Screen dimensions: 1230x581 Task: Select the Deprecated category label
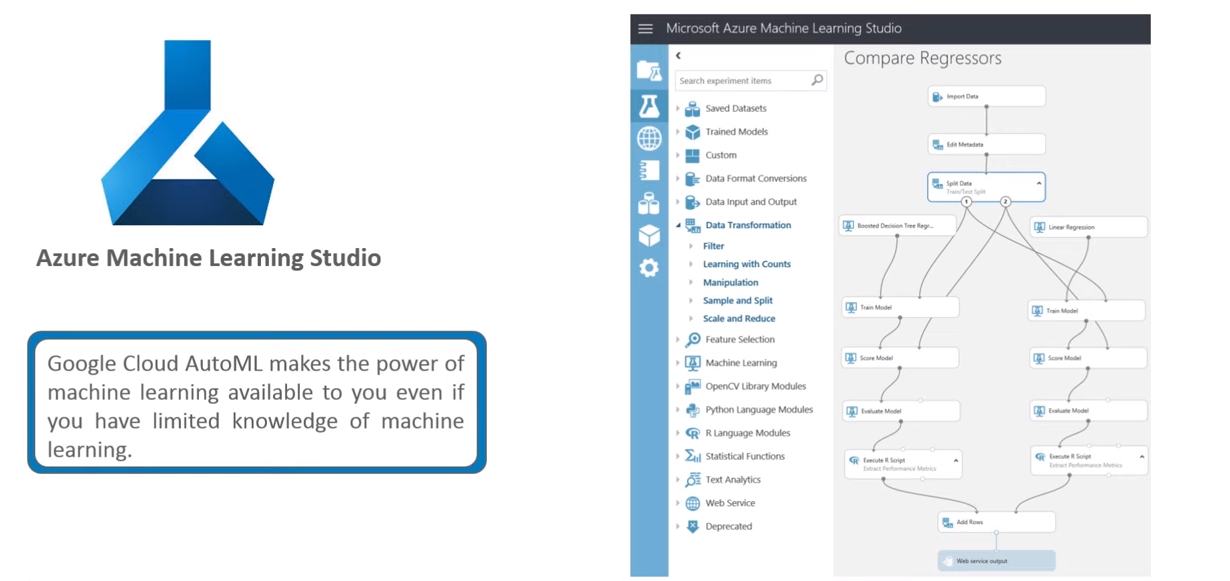(x=729, y=526)
